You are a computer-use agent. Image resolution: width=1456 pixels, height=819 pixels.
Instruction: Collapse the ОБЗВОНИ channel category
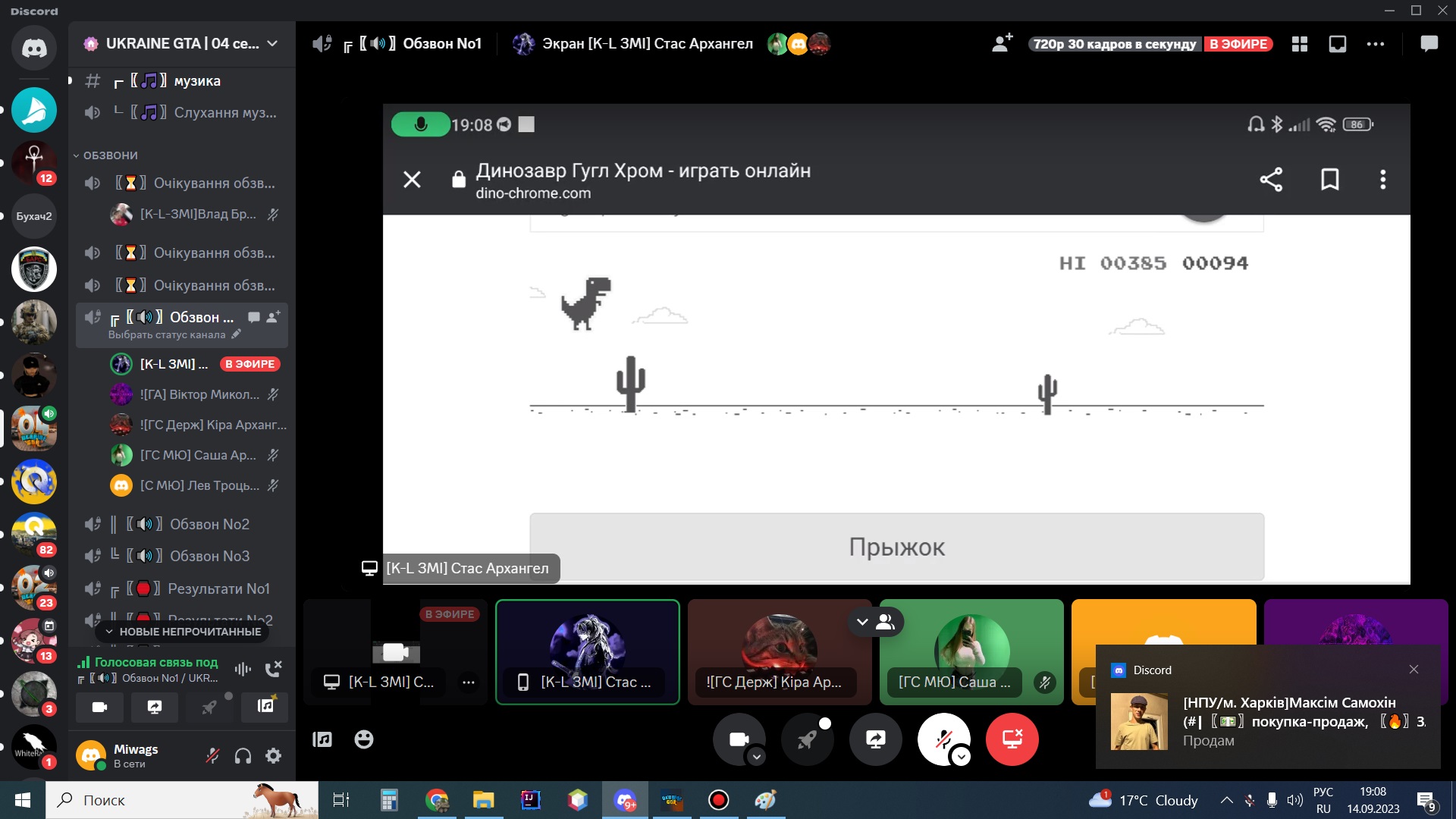(106, 155)
